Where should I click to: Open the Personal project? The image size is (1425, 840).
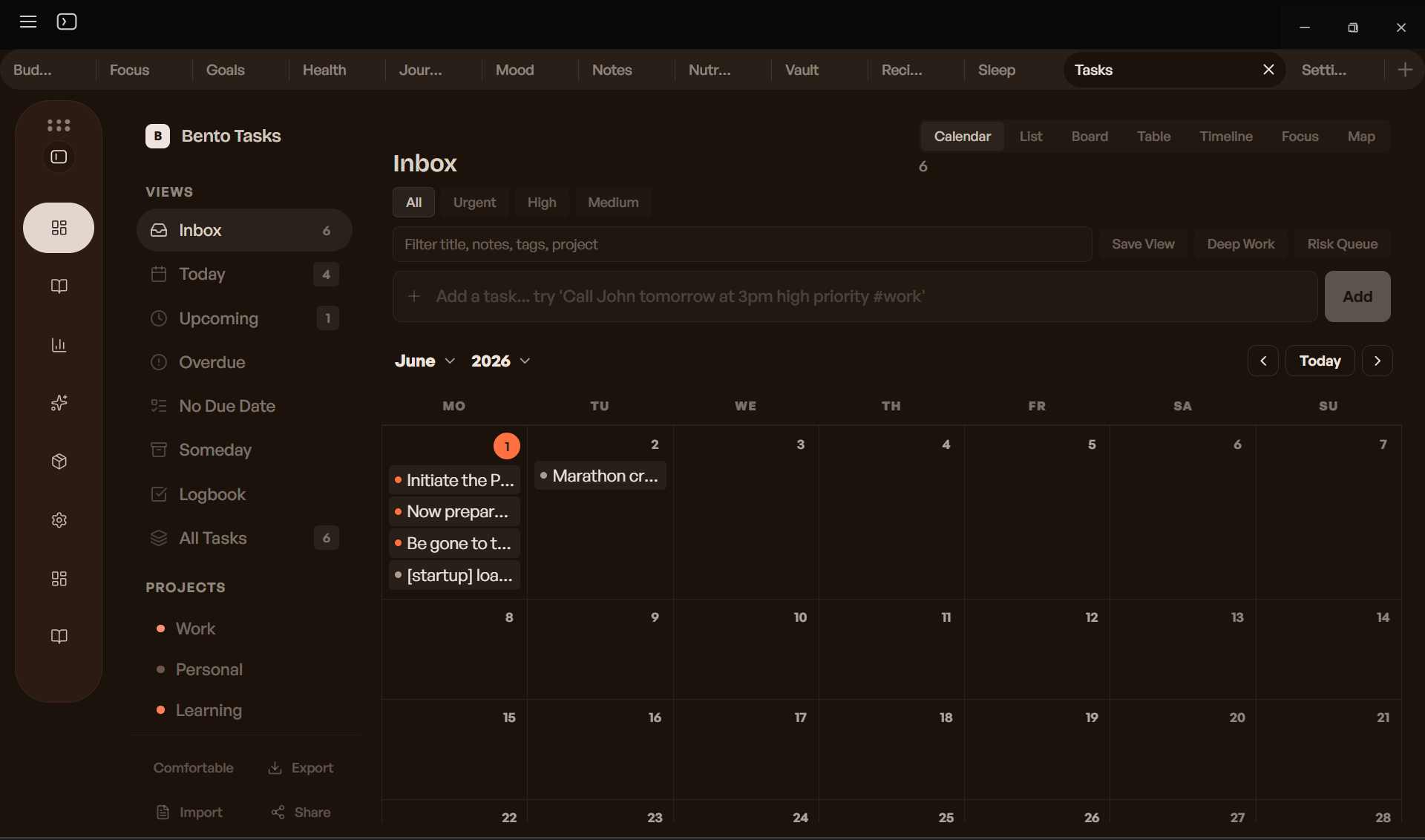coord(209,669)
